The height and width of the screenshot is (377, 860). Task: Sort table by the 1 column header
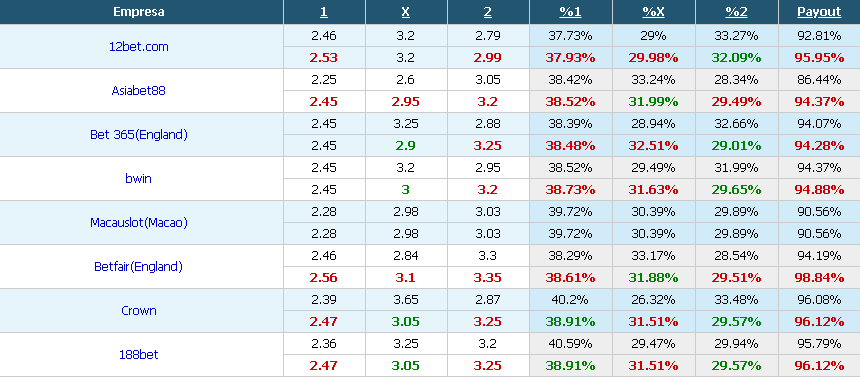click(324, 12)
